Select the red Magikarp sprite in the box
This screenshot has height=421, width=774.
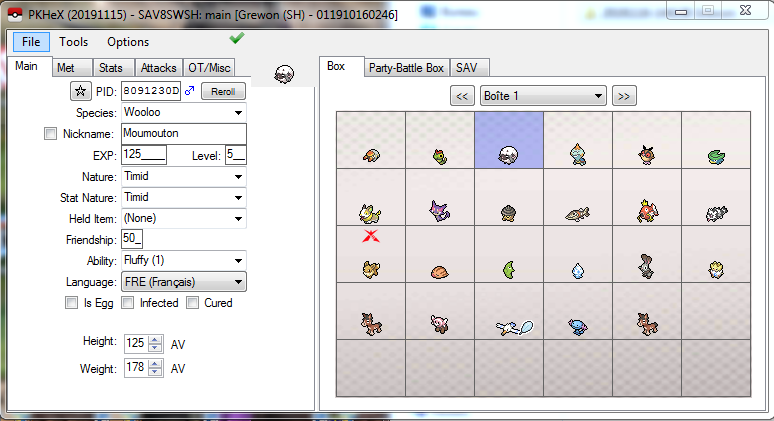point(647,211)
